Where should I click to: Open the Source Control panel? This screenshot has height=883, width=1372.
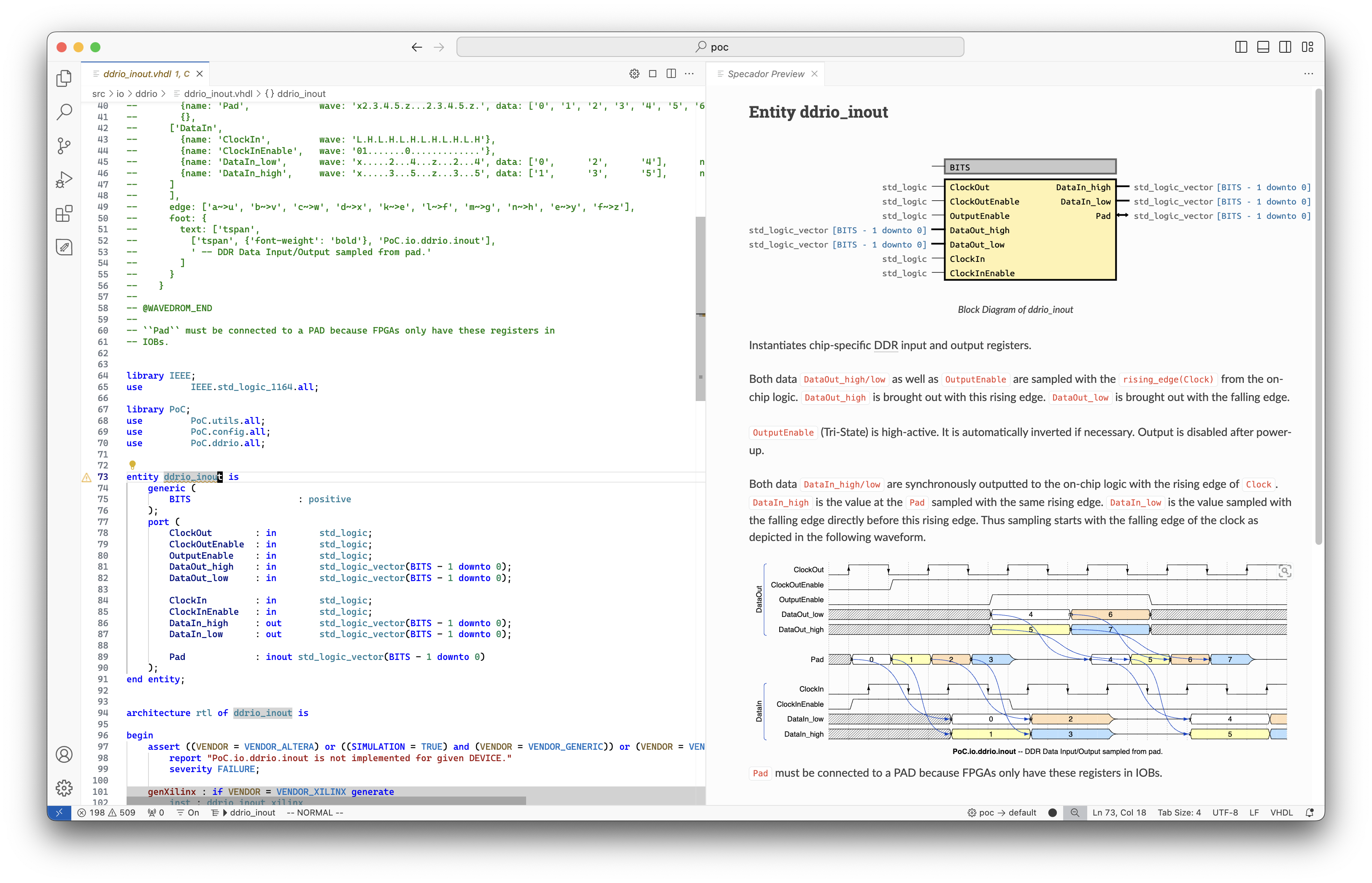[64, 146]
